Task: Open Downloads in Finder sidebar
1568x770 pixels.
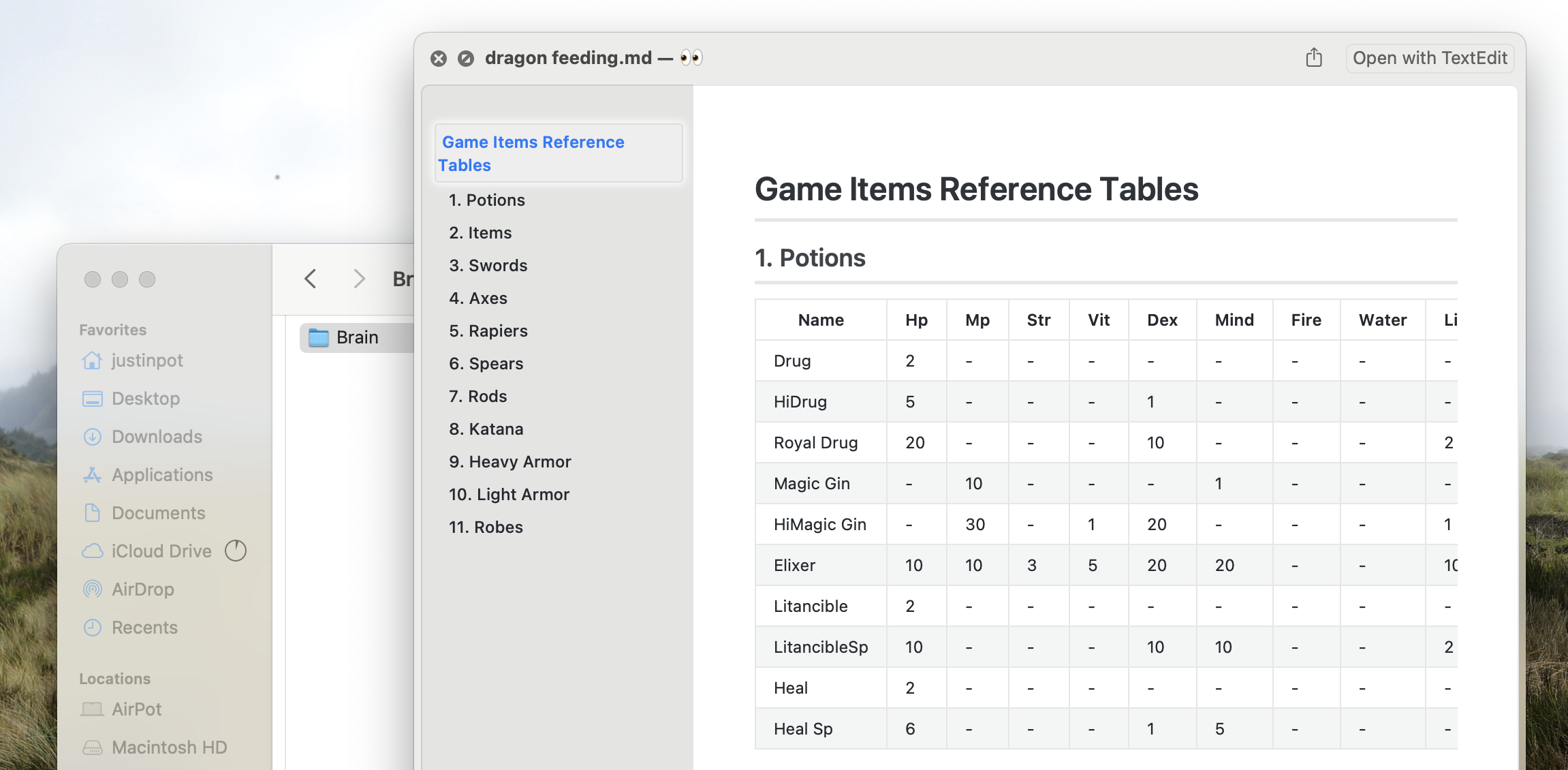Action: (142, 437)
